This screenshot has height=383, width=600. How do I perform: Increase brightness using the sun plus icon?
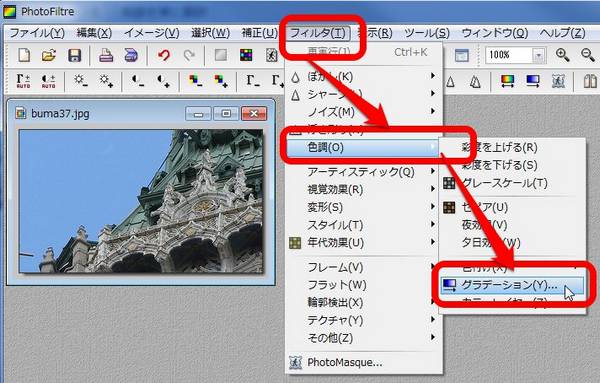pyautogui.click(x=106, y=81)
